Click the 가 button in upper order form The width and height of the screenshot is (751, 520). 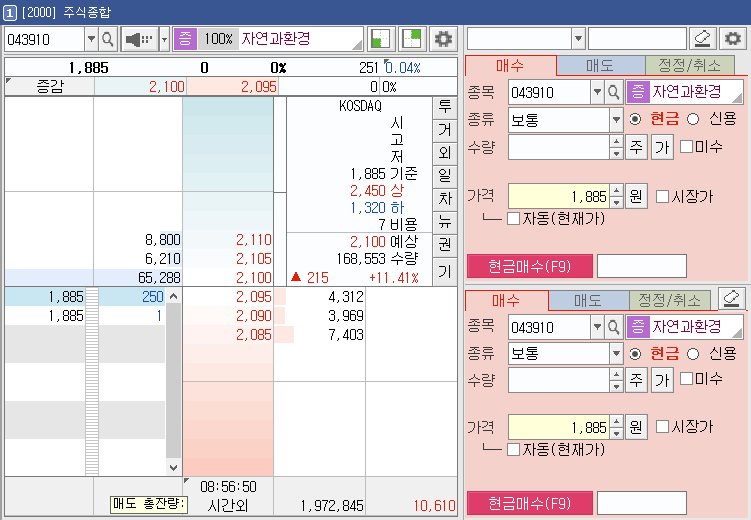662,147
